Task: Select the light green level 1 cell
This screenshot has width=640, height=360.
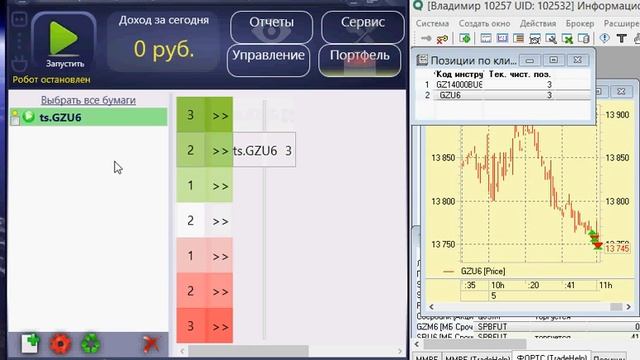Action: (191, 185)
